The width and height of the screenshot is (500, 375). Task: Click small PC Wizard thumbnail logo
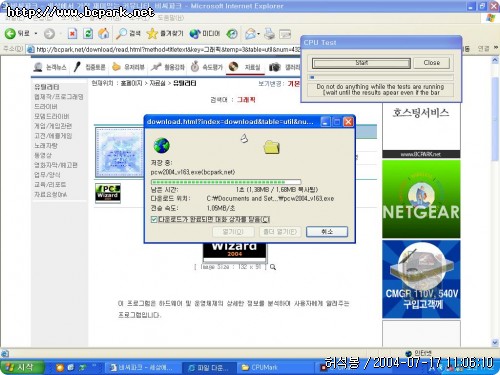coord(108,193)
